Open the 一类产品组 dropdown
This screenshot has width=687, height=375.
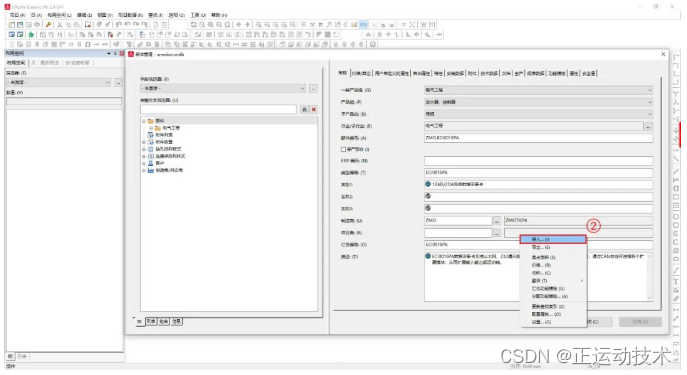(538, 90)
